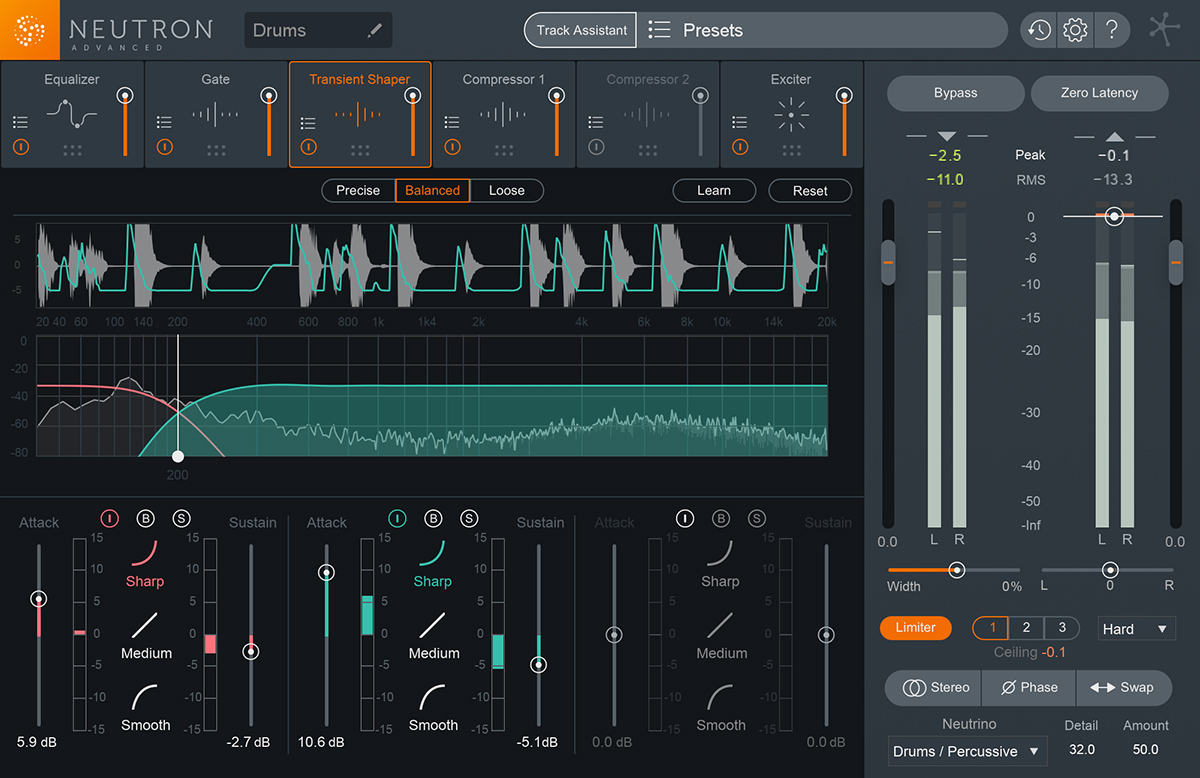Click the Swap channels button
Screen dimensions: 1200x778
pyautogui.click(x=1122, y=687)
